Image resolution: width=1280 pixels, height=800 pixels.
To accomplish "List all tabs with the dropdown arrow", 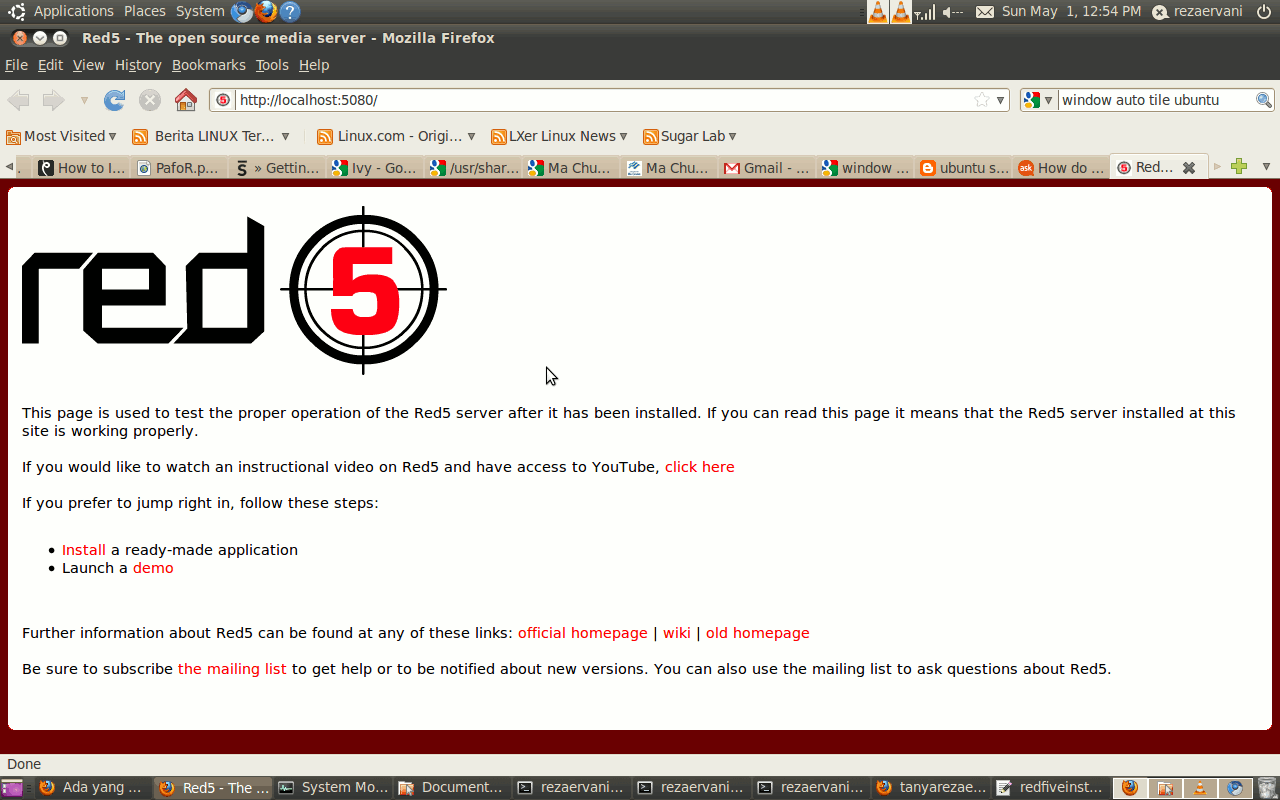I will 1266,167.
